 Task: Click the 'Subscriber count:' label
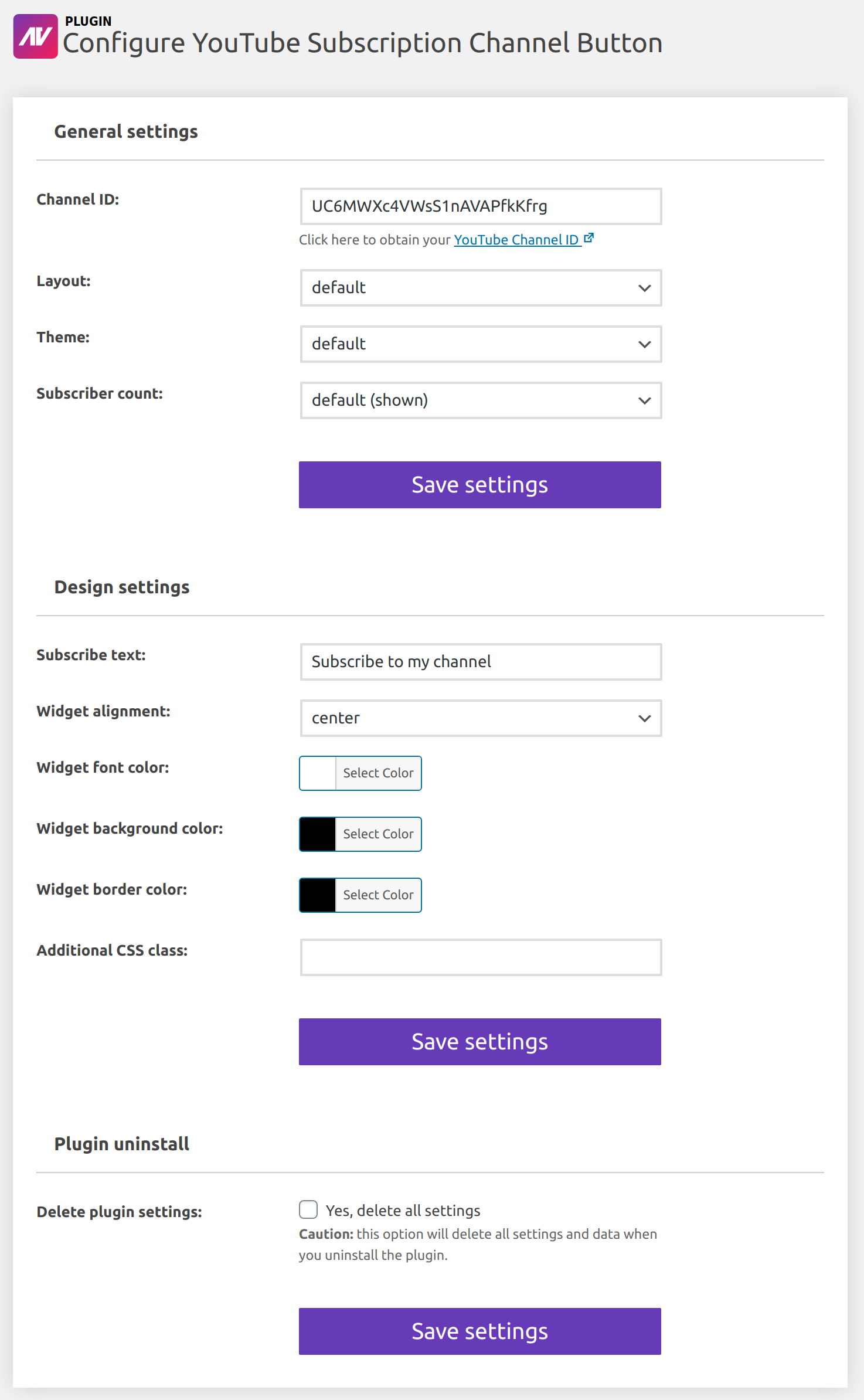click(x=100, y=393)
